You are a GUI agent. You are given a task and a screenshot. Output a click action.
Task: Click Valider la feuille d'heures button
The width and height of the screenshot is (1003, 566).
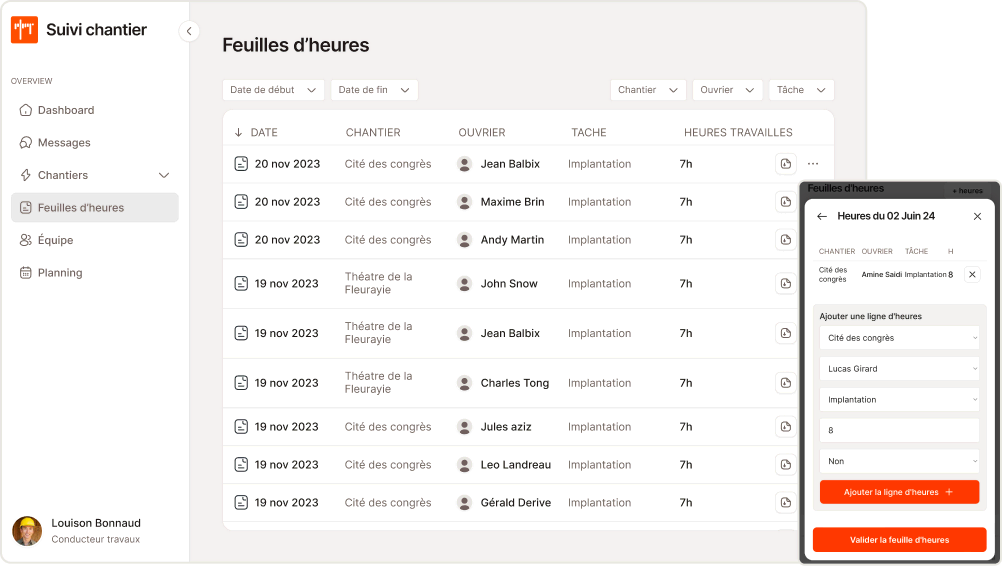[899, 540]
